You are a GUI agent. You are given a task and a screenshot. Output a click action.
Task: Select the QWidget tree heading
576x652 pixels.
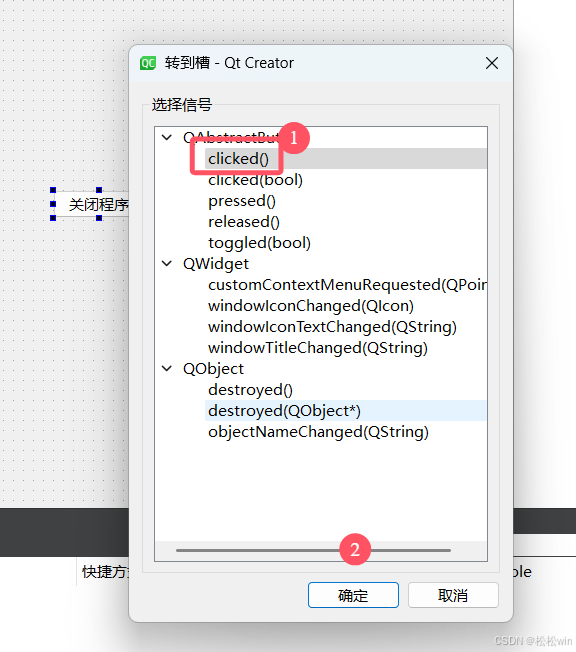[x=215, y=264]
